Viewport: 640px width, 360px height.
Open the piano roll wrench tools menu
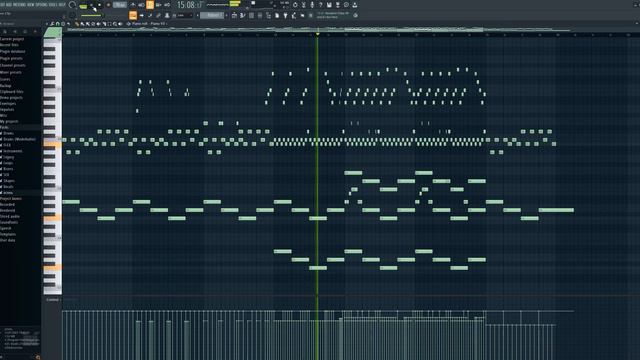click(52, 24)
